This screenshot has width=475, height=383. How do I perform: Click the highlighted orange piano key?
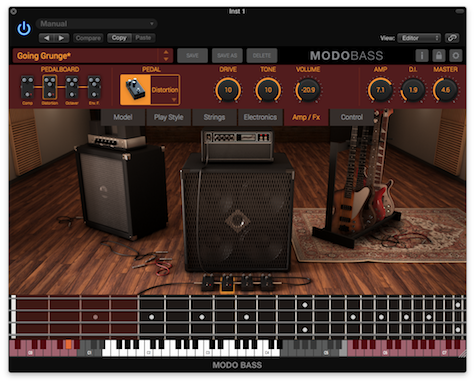(x=68, y=344)
